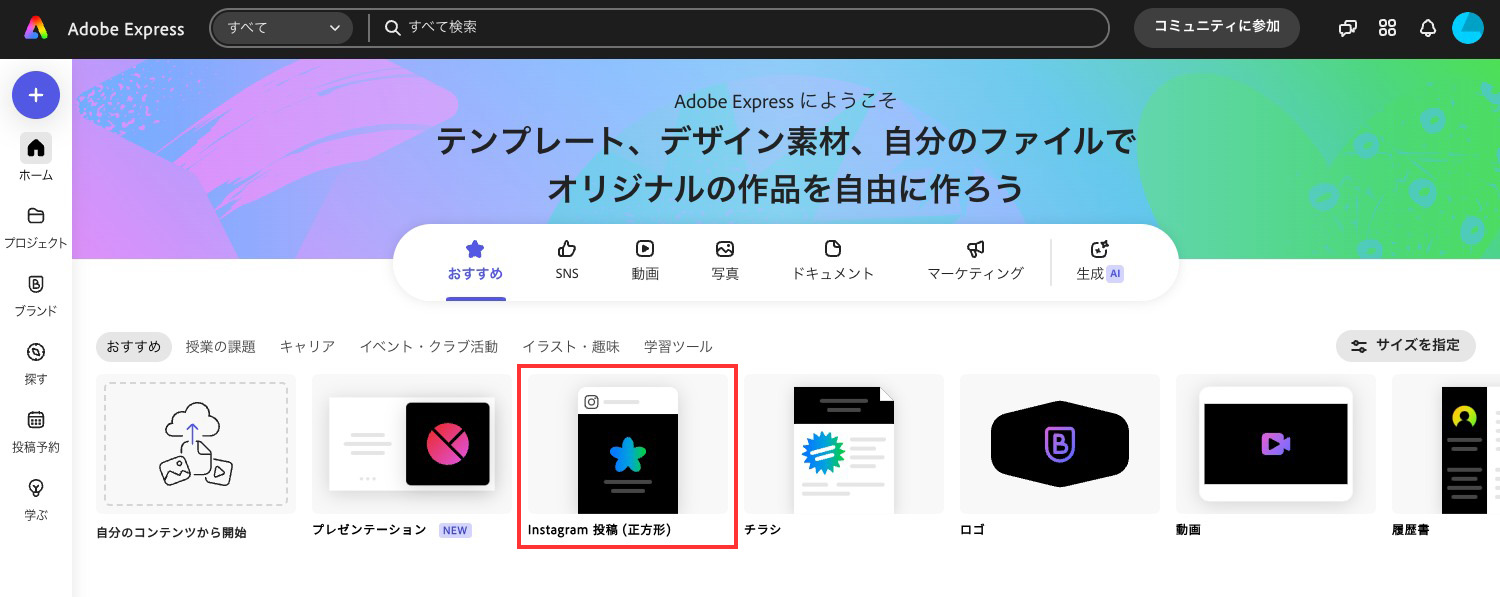Click the Adobe Express logo icon
The width and height of the screenshot is (1500, 597).
click(x=36, y=28)
